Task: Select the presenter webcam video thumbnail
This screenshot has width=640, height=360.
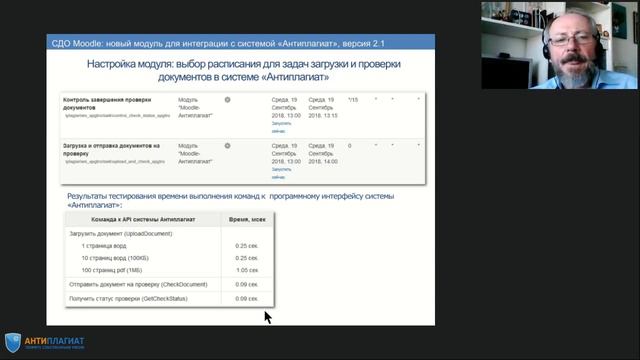Action: point(559,45)
